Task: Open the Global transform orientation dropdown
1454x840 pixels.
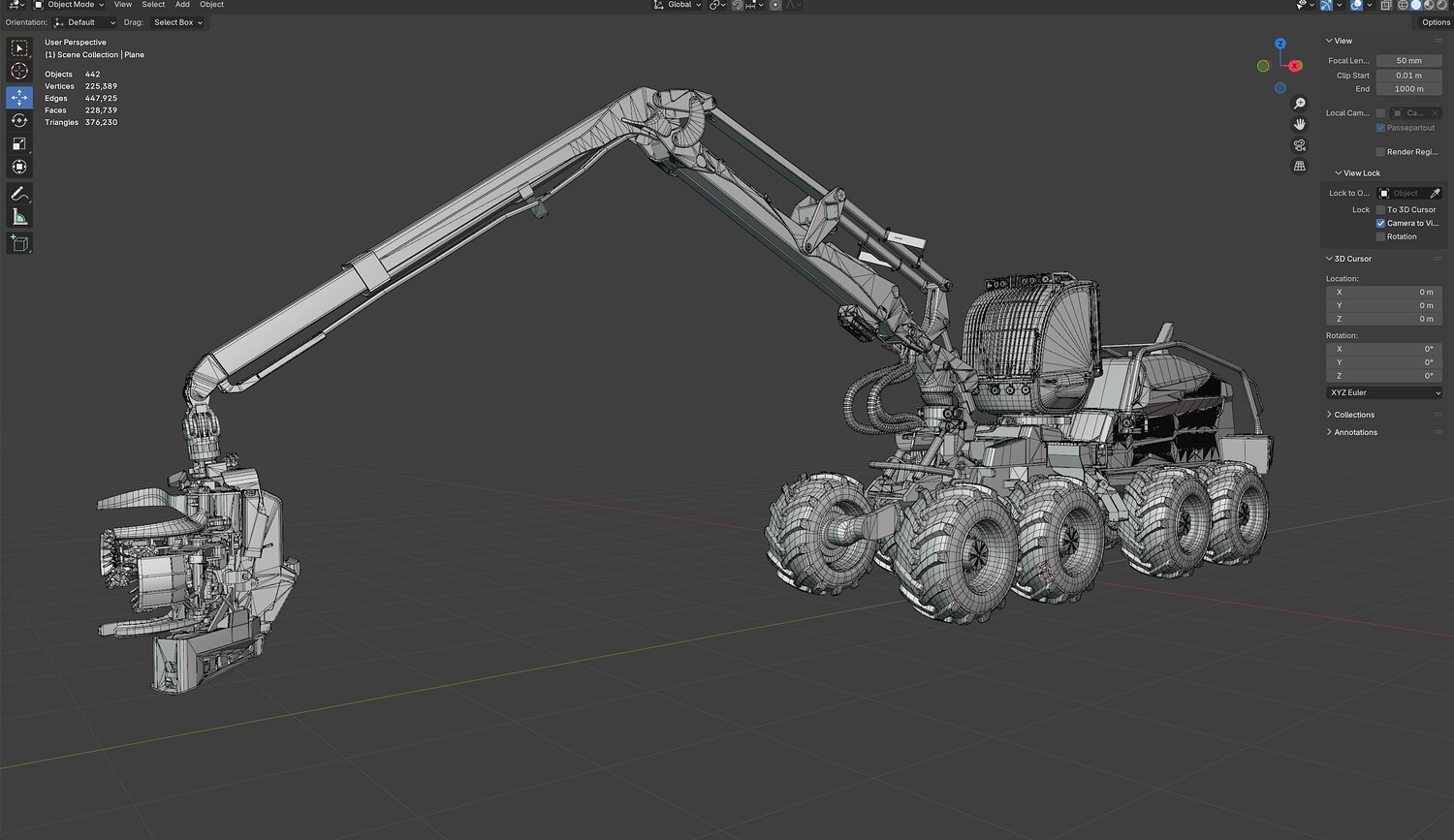Action: (x=677, y=5)
